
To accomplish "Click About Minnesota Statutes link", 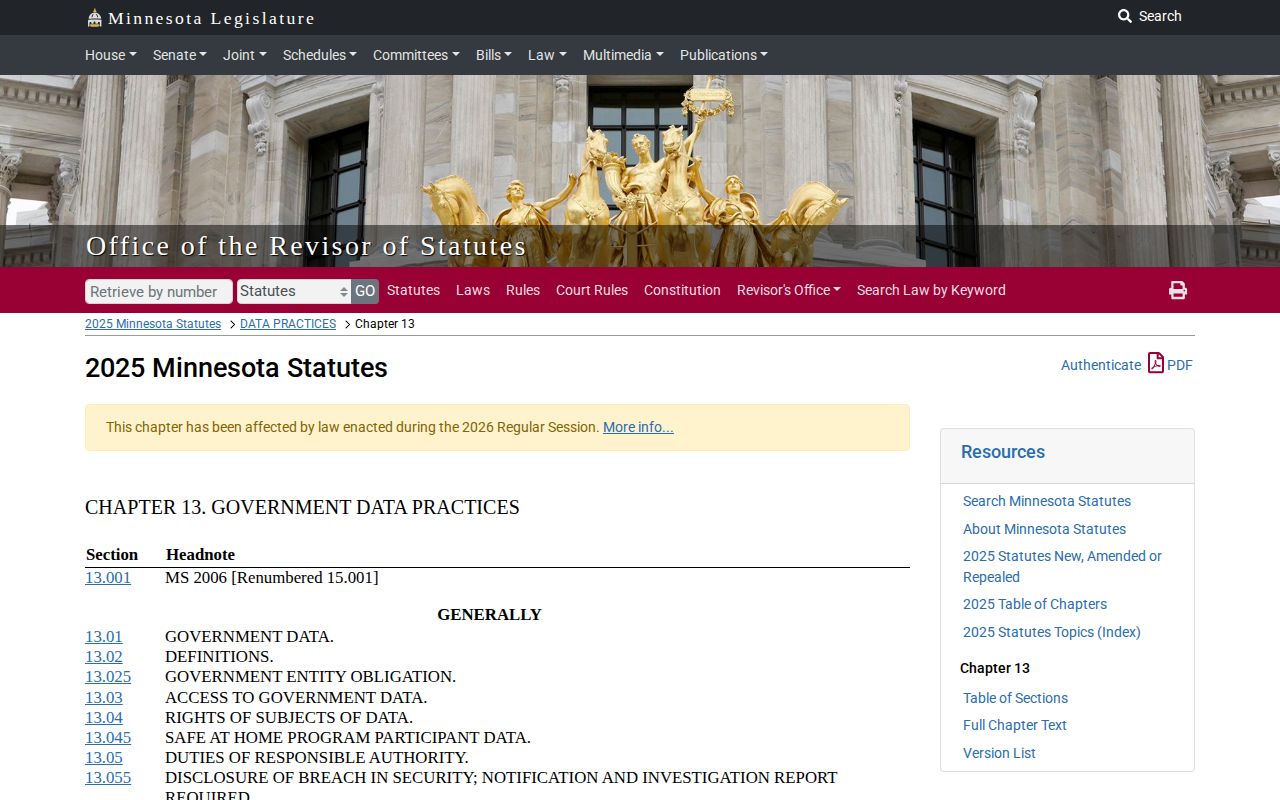I will tap(1044, 529).
